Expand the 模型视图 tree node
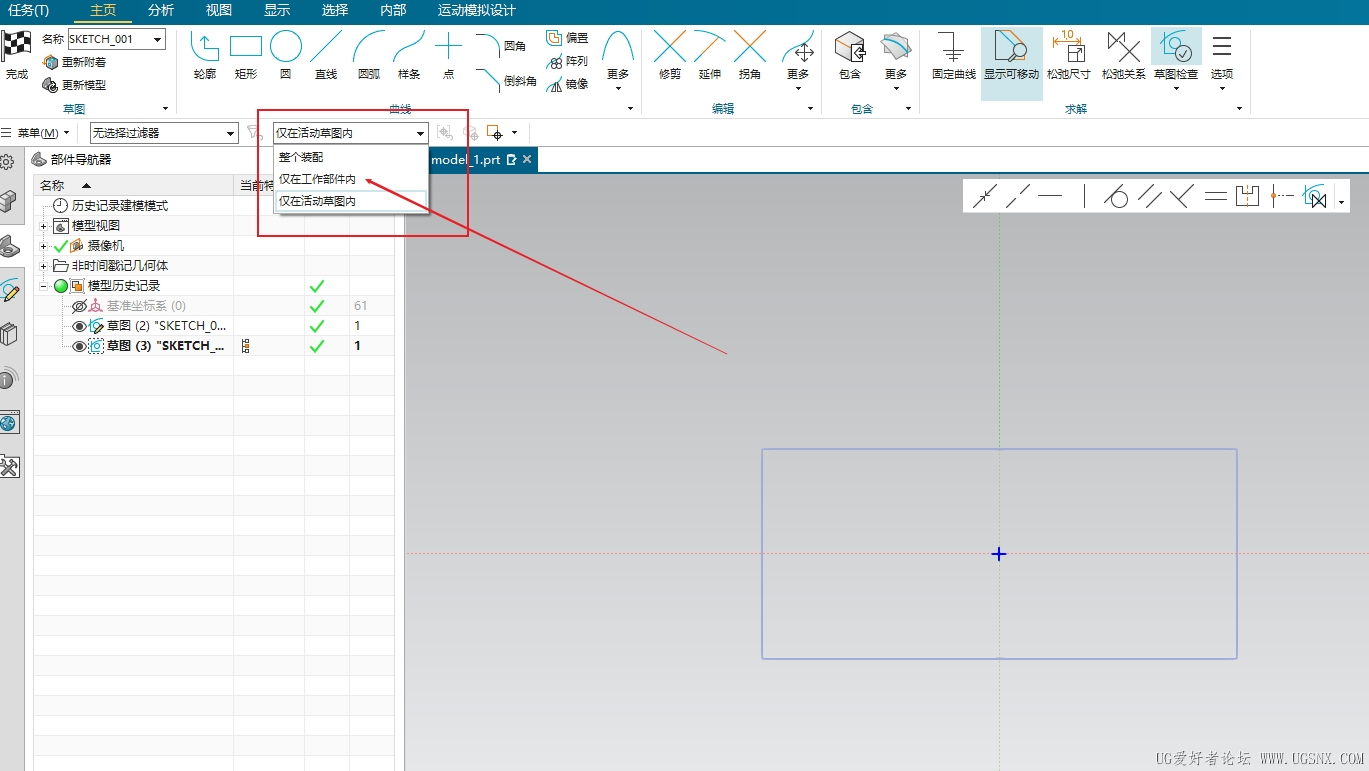Screen dimensions: 1369x771 43,226
